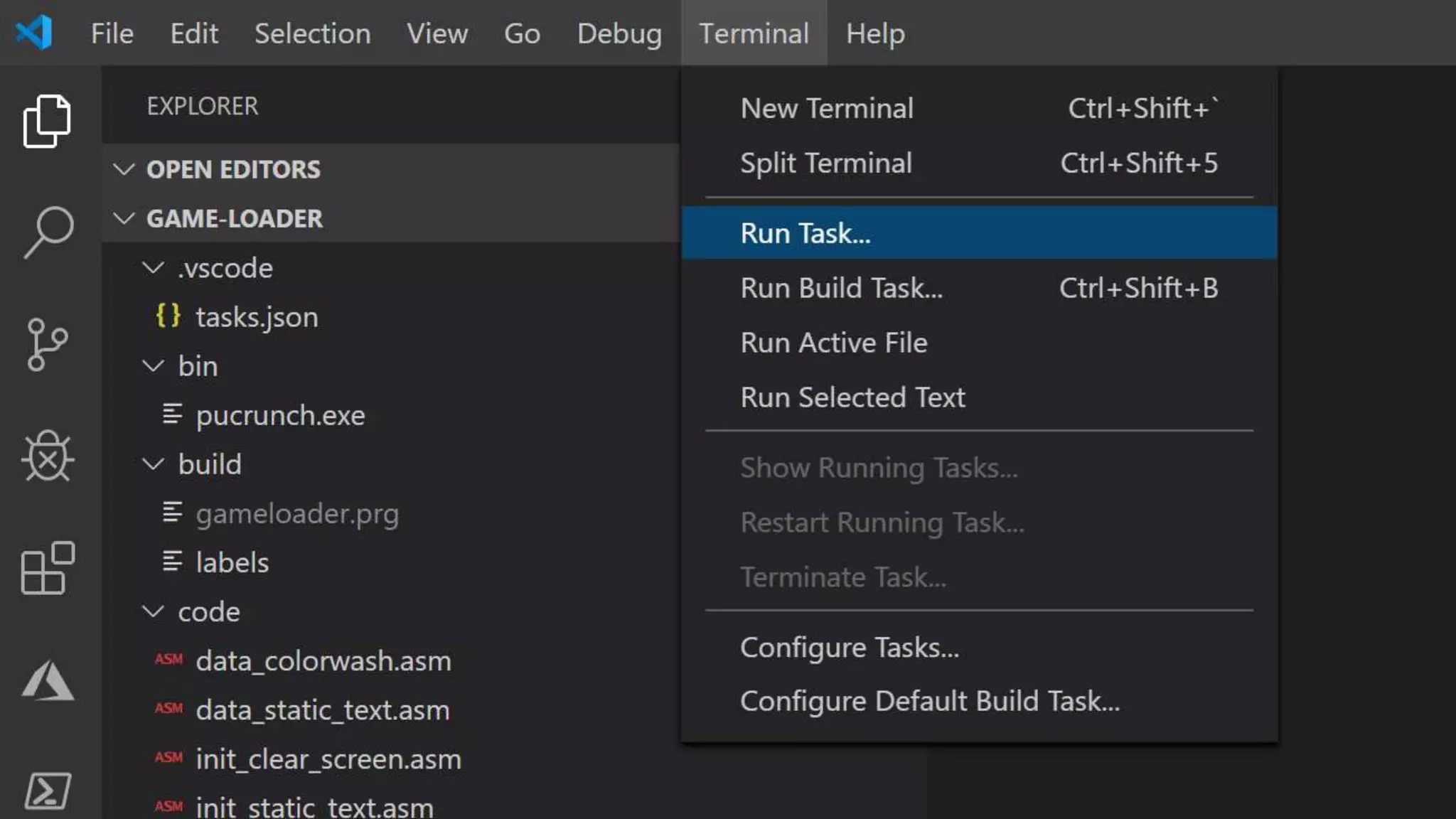Open the Extensions view icon

pyautogui.click(x=47, y=568)
